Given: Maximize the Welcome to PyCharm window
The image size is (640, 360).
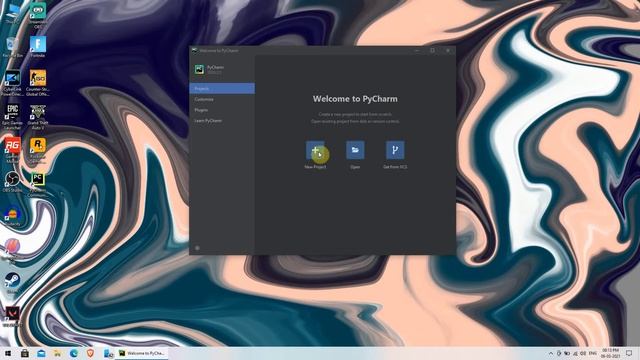Looking at the screenshot, I should (432, 51).
